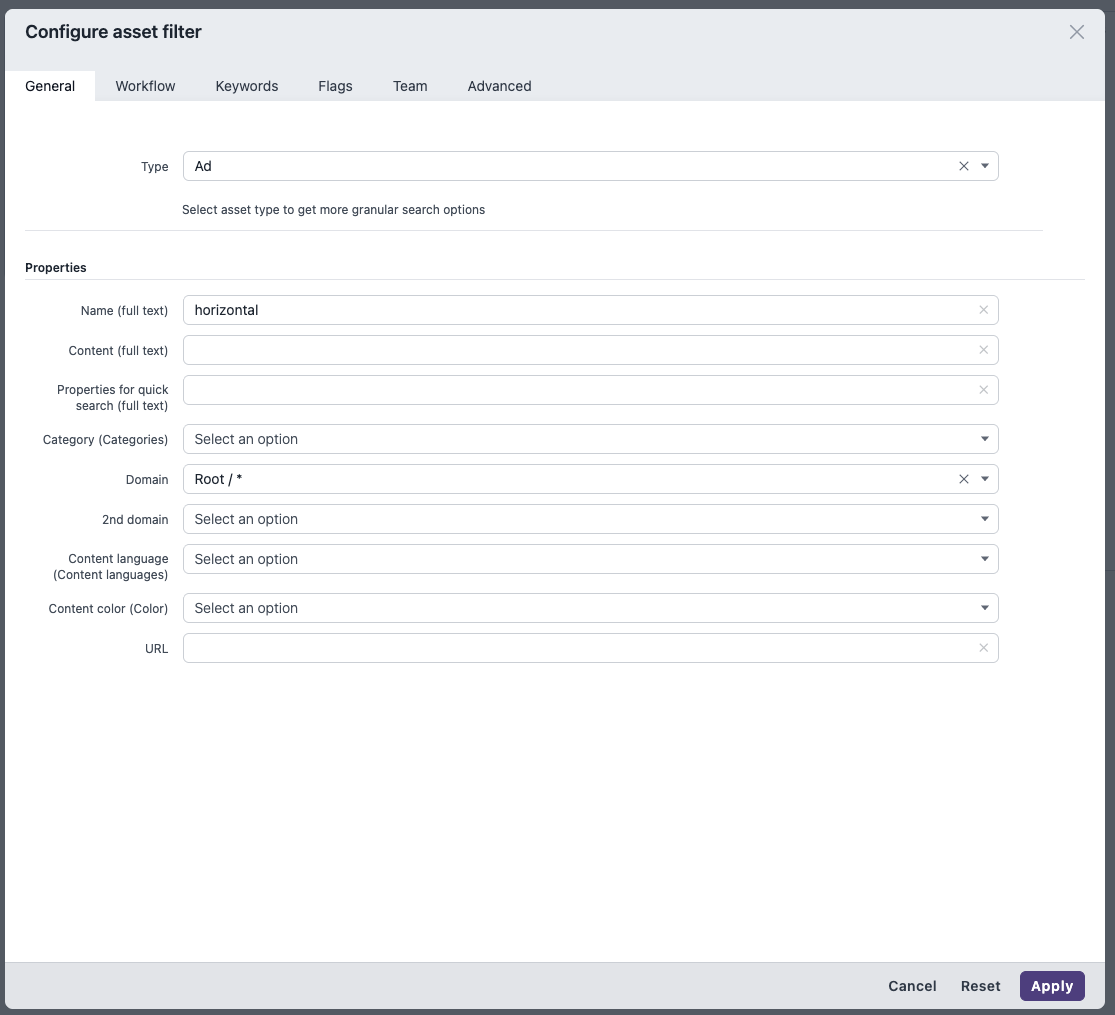Switch to the Workflow tab

[145, 86]
